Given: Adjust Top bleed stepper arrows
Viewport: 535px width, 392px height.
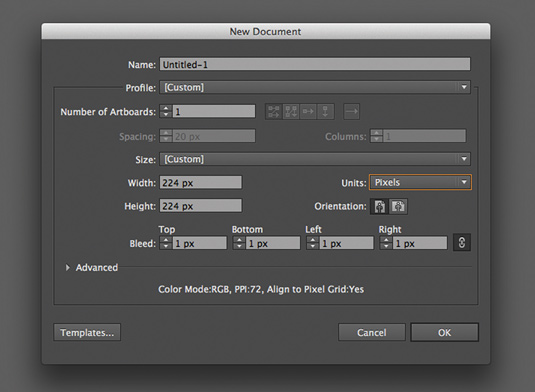Looking at the screenshot, I should [x=166, y=243].
